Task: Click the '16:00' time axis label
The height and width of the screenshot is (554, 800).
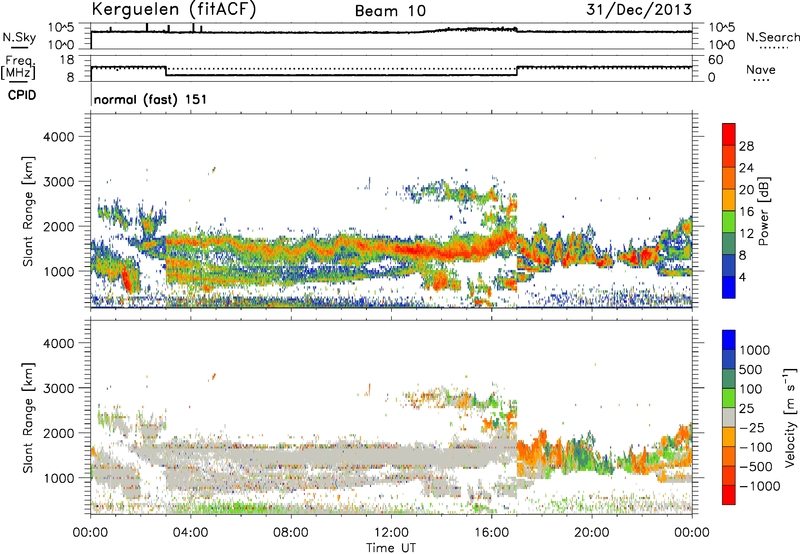Action: point(491,533)
